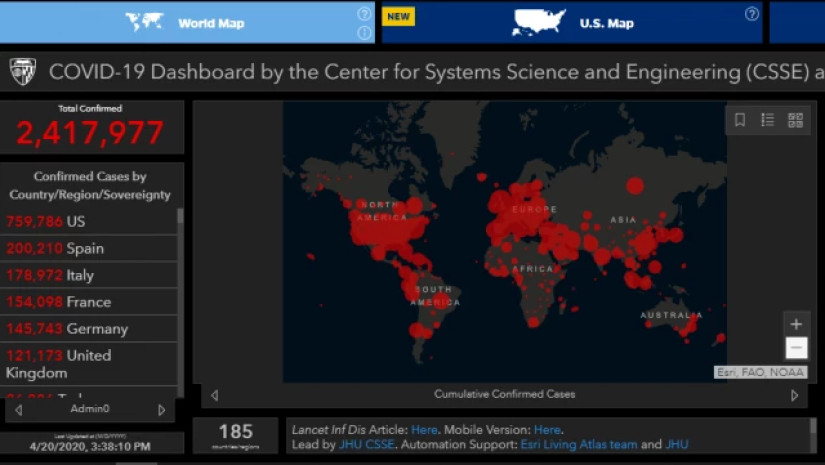This screenshot has width=825, height=465.
Task: Open the JHU link after 'and'
Action: 677,444
